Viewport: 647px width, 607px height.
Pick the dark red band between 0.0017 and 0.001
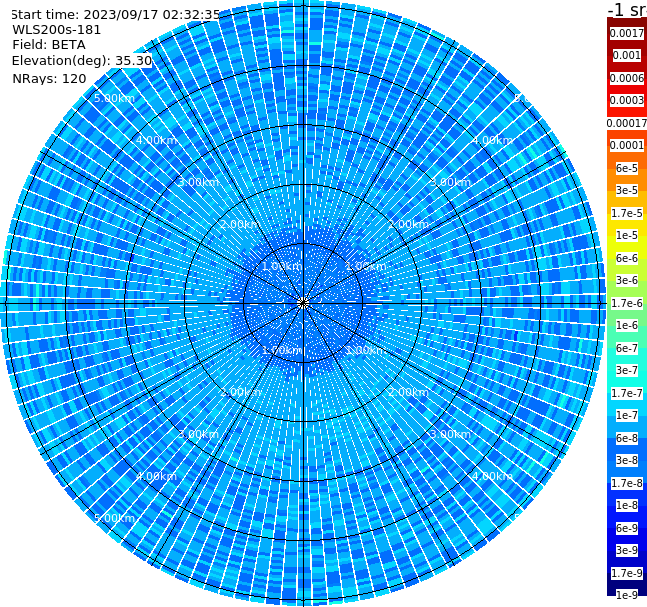pyautogui.click(x=627, y=44)
